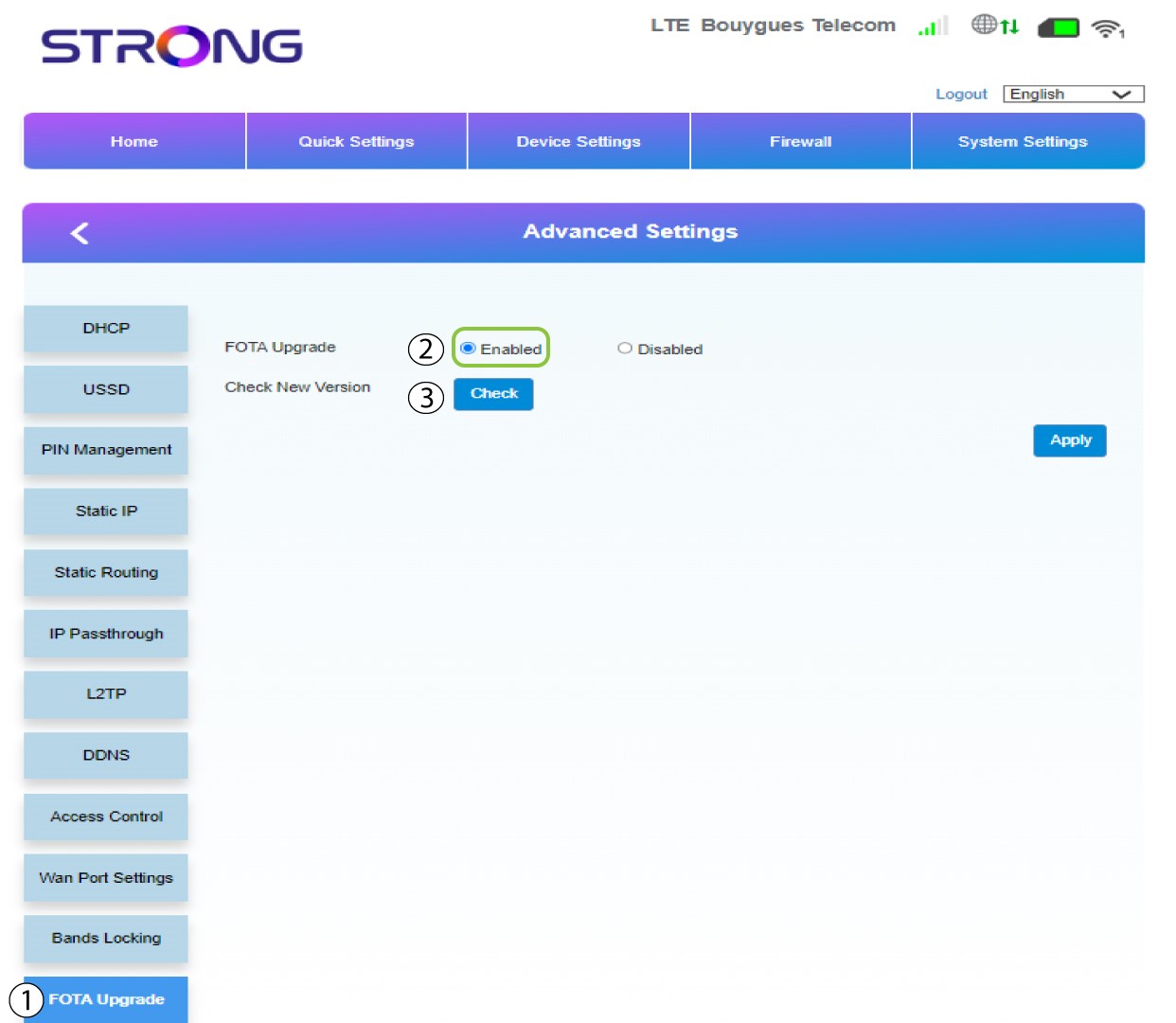Select the Enabled radio button for FOTA Upgrade
This screenshot has height=1023, width=1176.
point(468,348)
